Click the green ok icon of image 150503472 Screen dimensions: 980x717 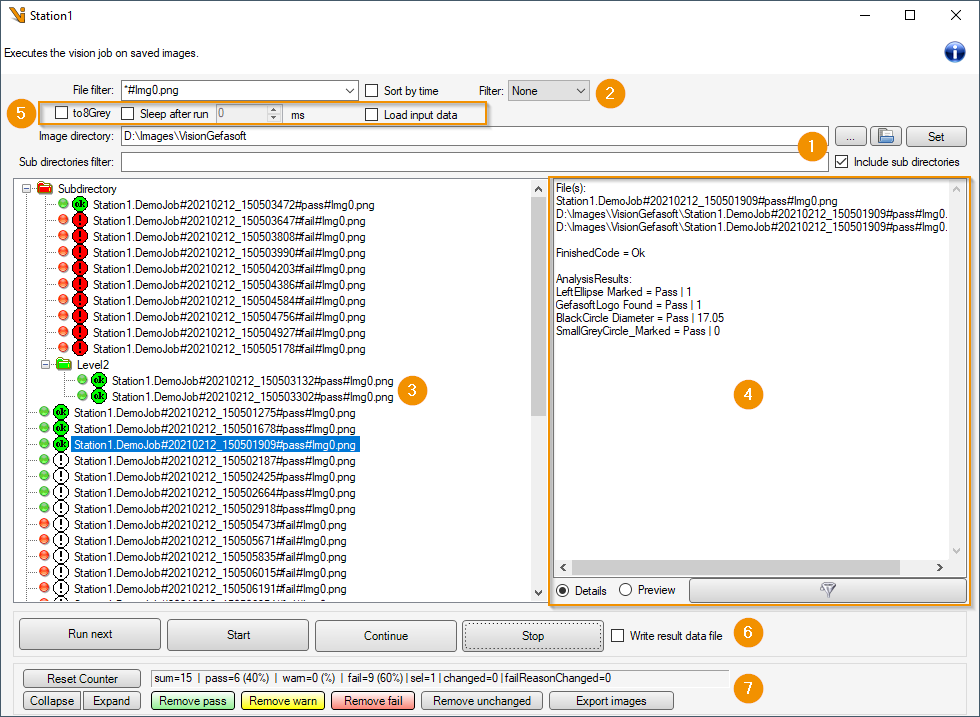80,204
